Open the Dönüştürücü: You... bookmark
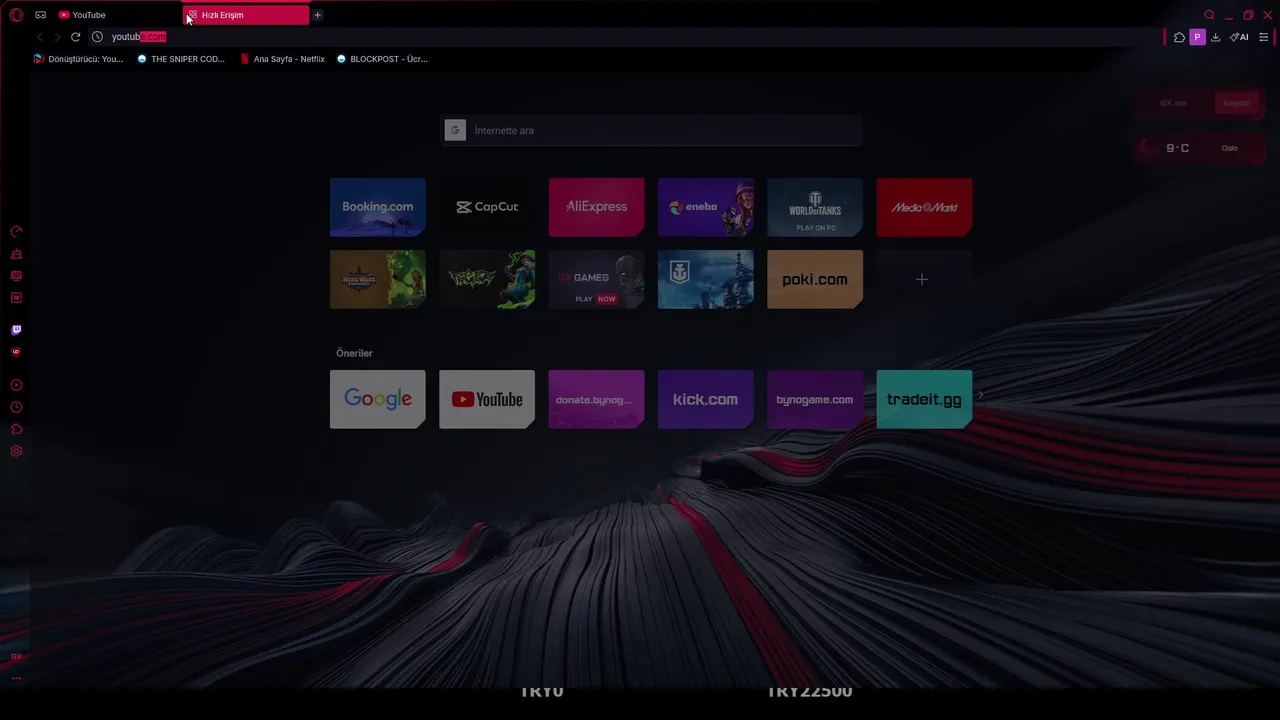 [x=78, y=59]
